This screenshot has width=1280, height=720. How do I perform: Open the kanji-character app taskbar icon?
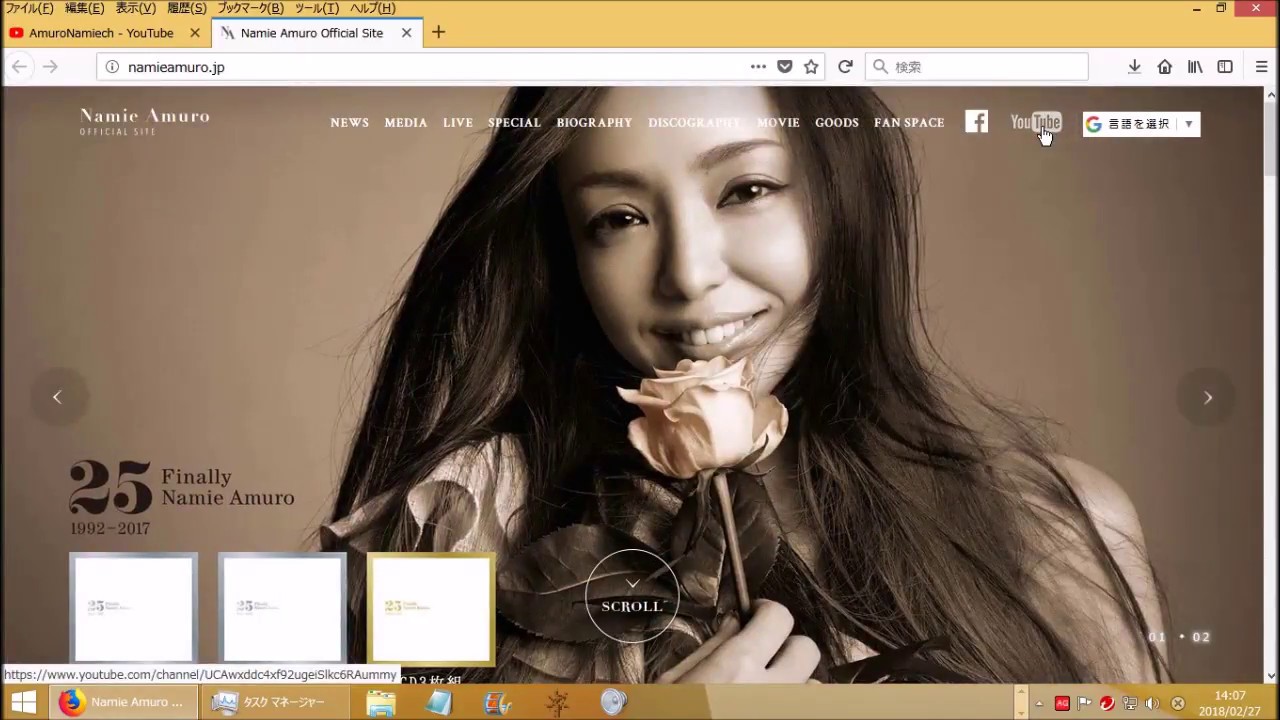[557, 702]
